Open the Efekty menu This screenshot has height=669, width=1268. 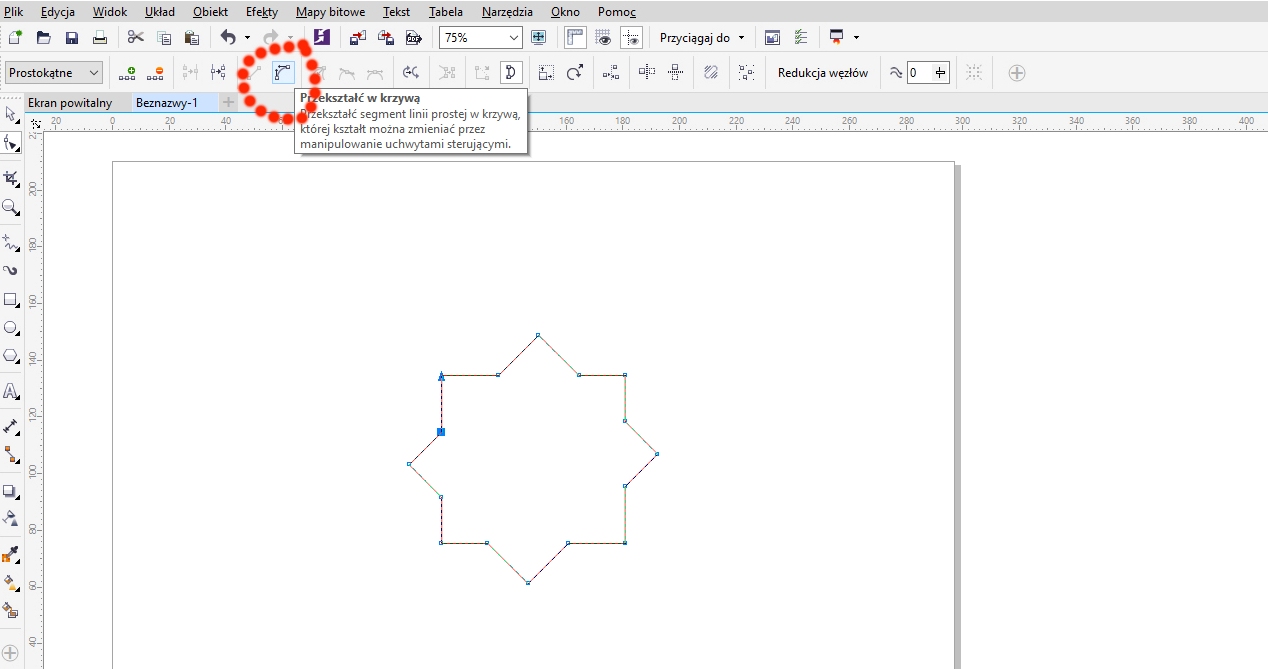(261, 12)
